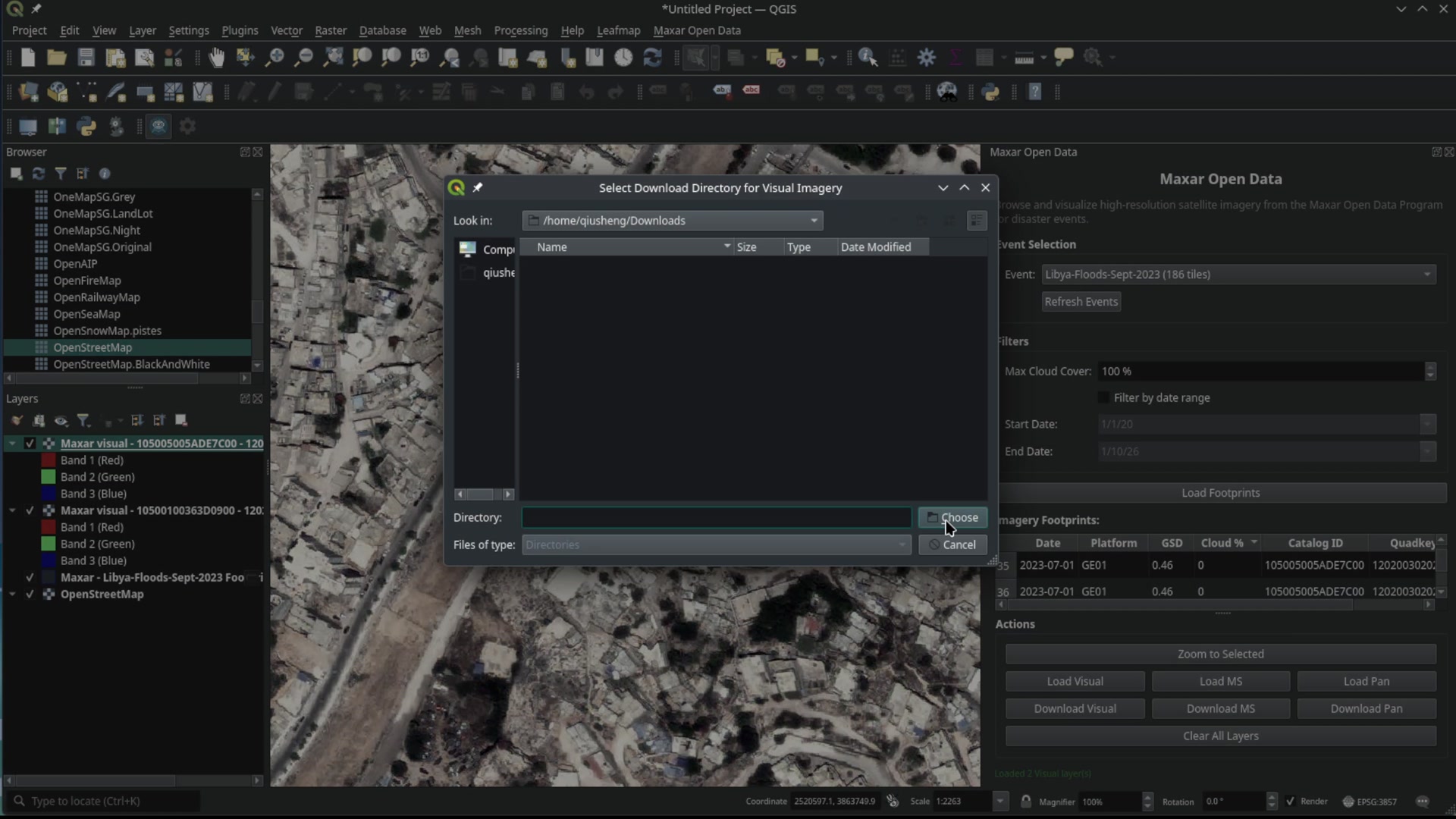Activate the Zoom In magnifier tool
1456x819 pixels.
(275, 58)
